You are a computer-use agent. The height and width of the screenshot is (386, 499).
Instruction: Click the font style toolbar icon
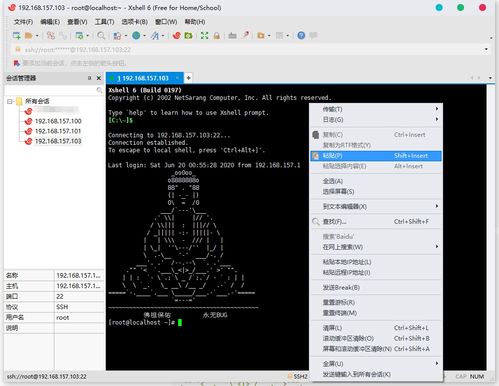(155, 35)
